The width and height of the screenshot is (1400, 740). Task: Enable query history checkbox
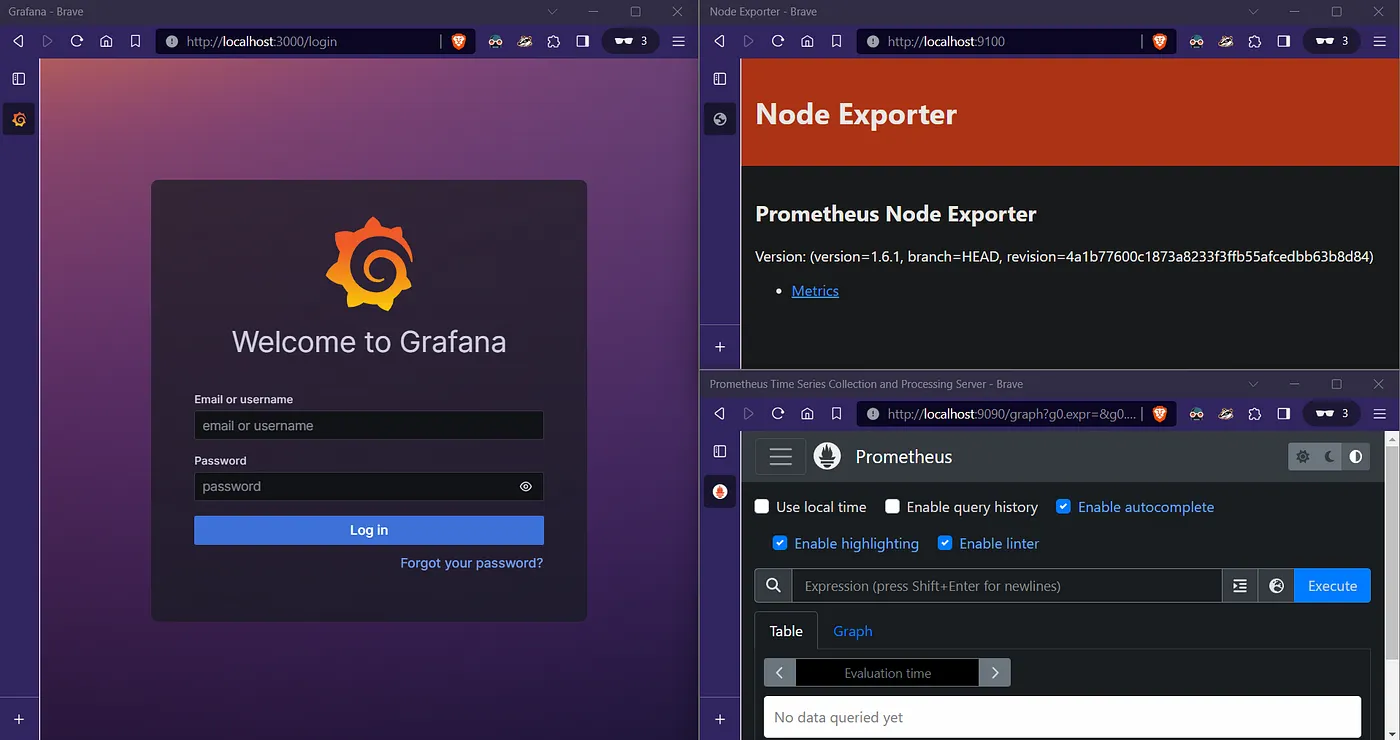point(893,507)
